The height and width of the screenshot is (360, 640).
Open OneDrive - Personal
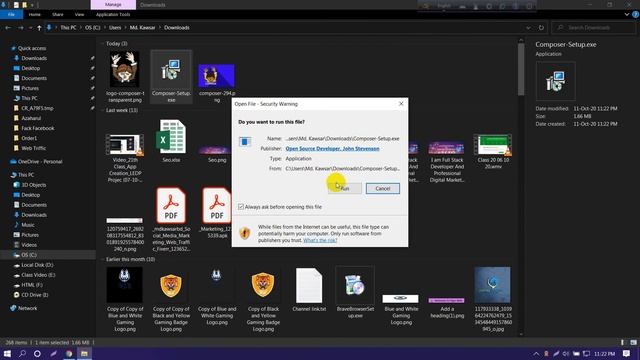[x=40, y=162]
